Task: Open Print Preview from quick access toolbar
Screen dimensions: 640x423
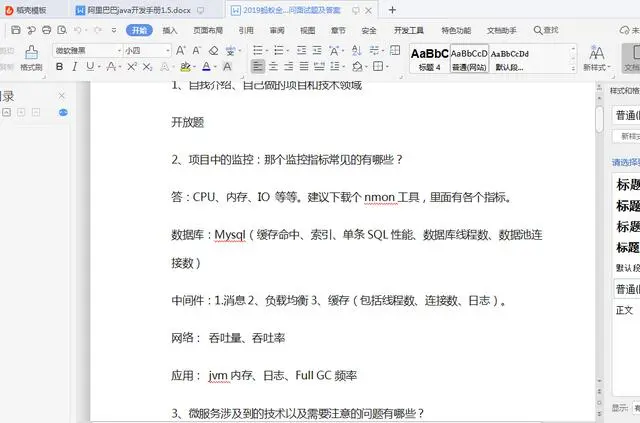Action: tap(62, 30)
